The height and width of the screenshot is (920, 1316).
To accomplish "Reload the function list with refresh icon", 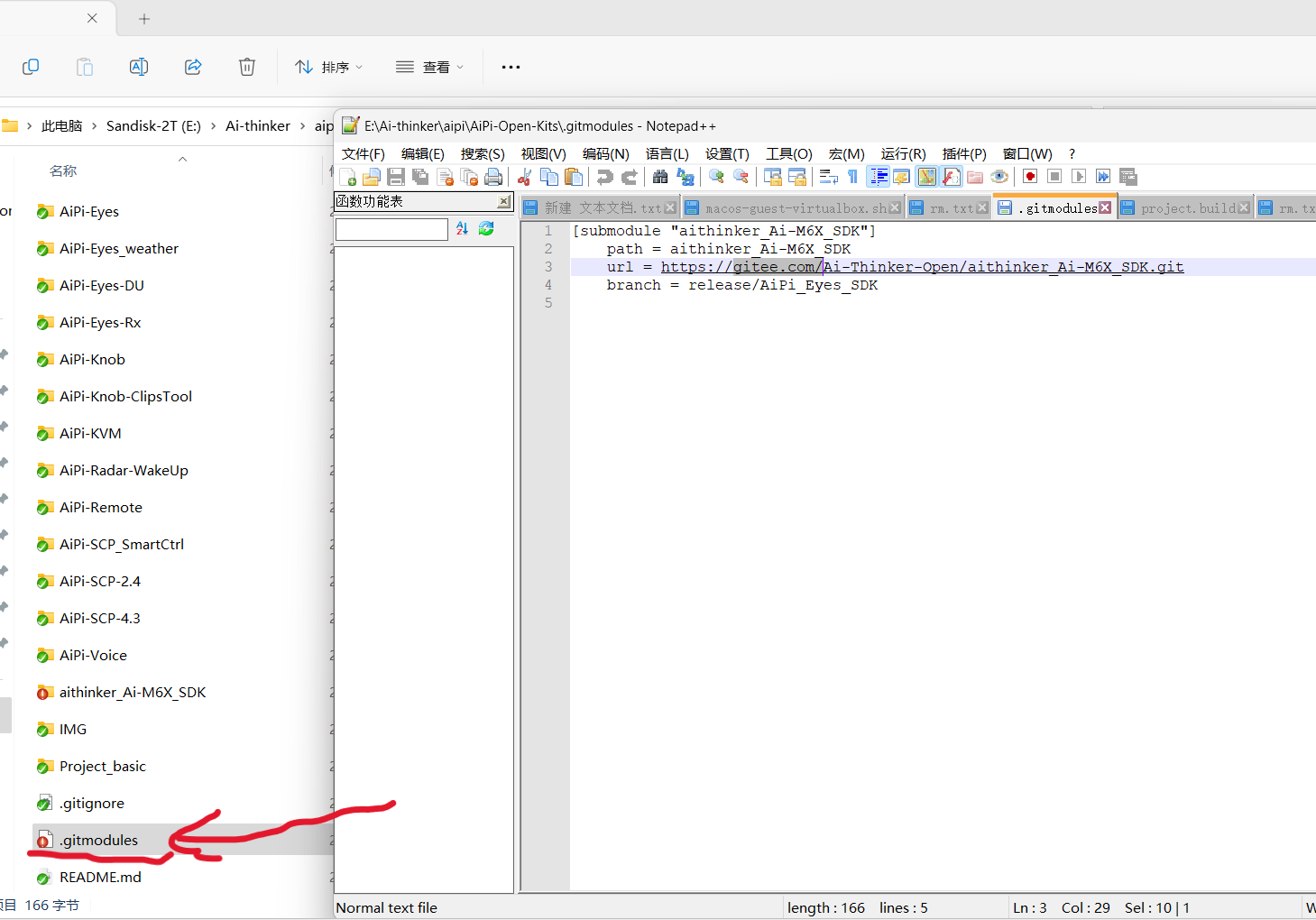I will pyautogui.click(x=486, y=229).
